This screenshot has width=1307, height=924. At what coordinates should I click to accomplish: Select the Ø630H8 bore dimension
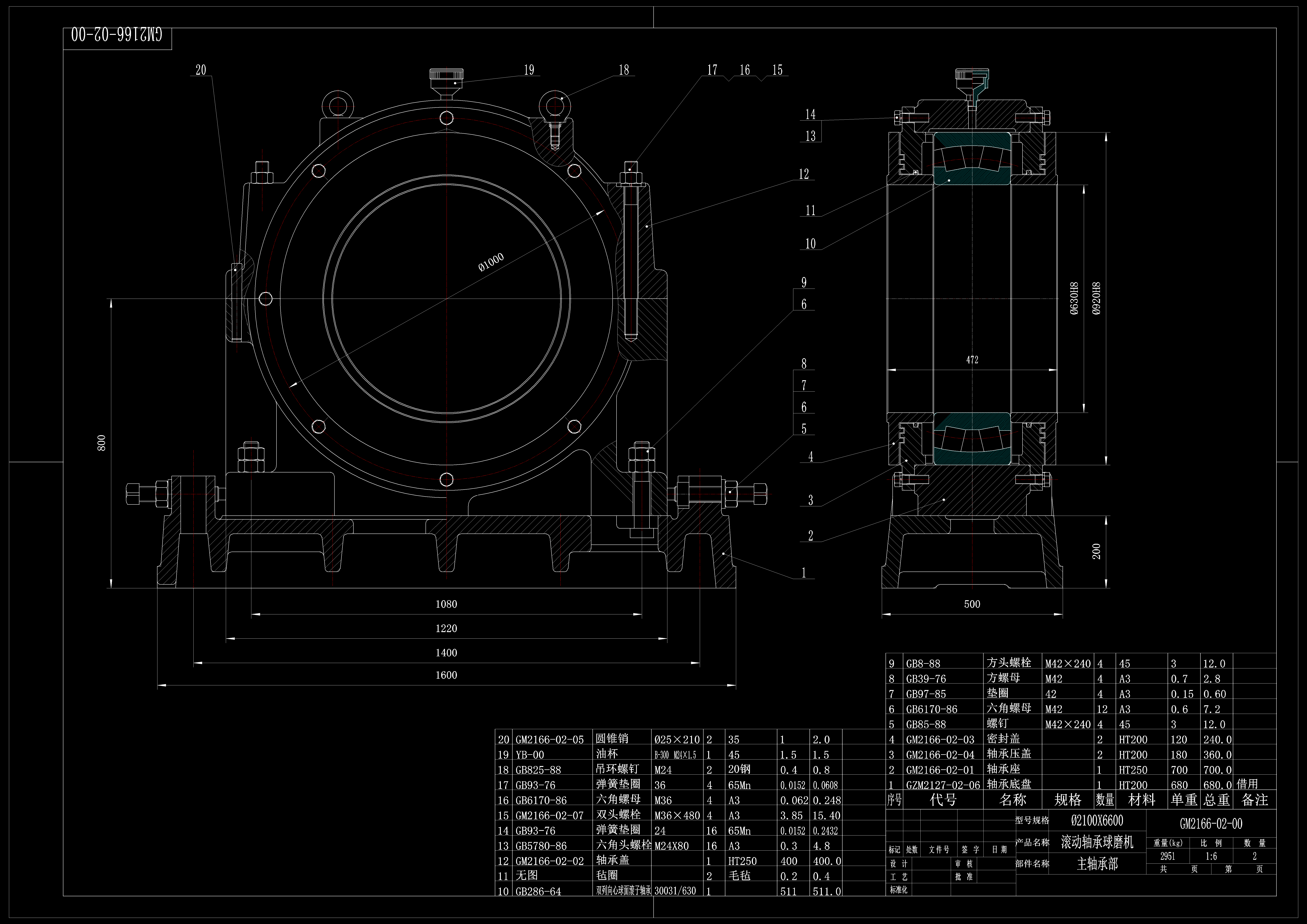1074,298
